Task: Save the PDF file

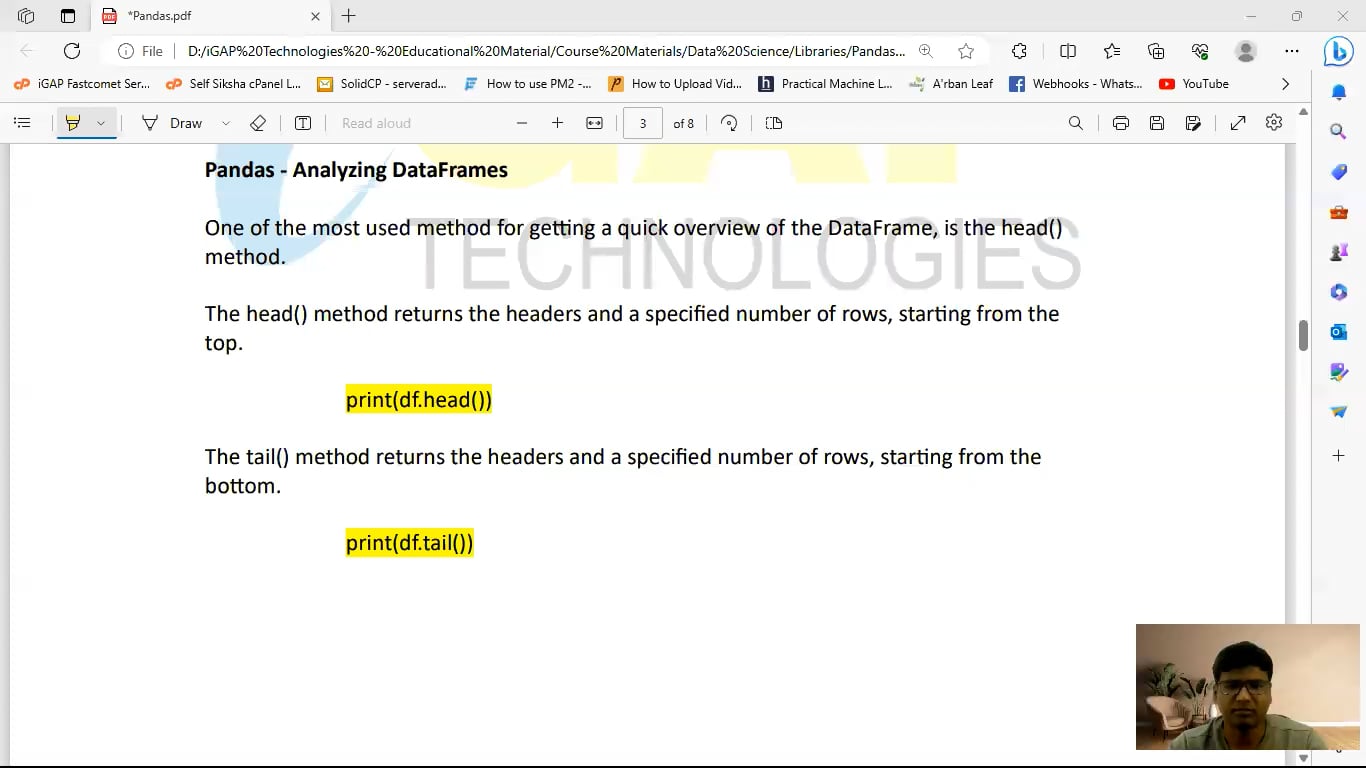Action: (x=1157, y=123)
